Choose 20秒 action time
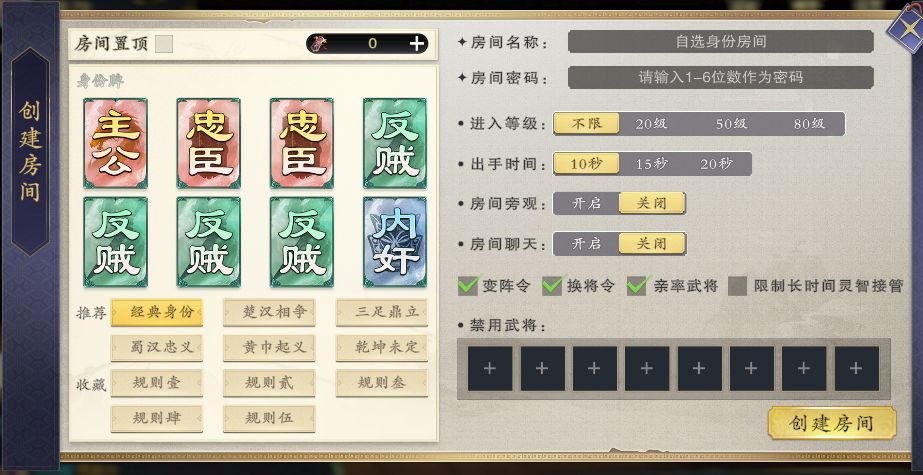Screen dimensions: 923x475 tap(716, 164)
